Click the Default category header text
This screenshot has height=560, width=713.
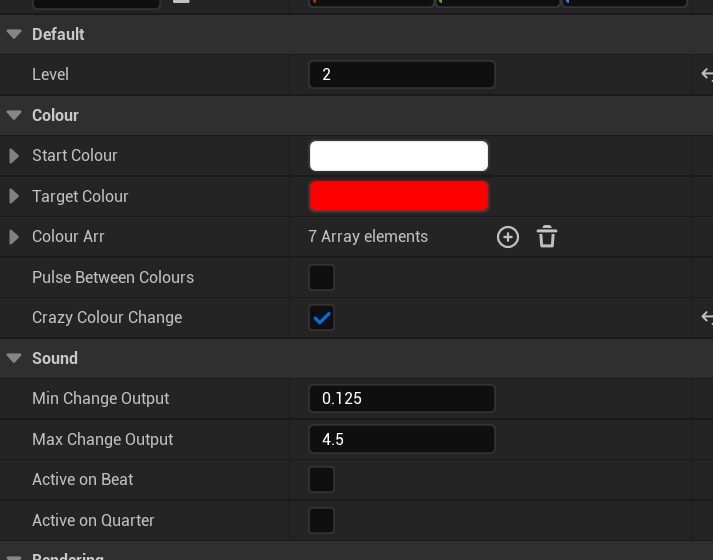pyautogui.click(x=58, y=34)
